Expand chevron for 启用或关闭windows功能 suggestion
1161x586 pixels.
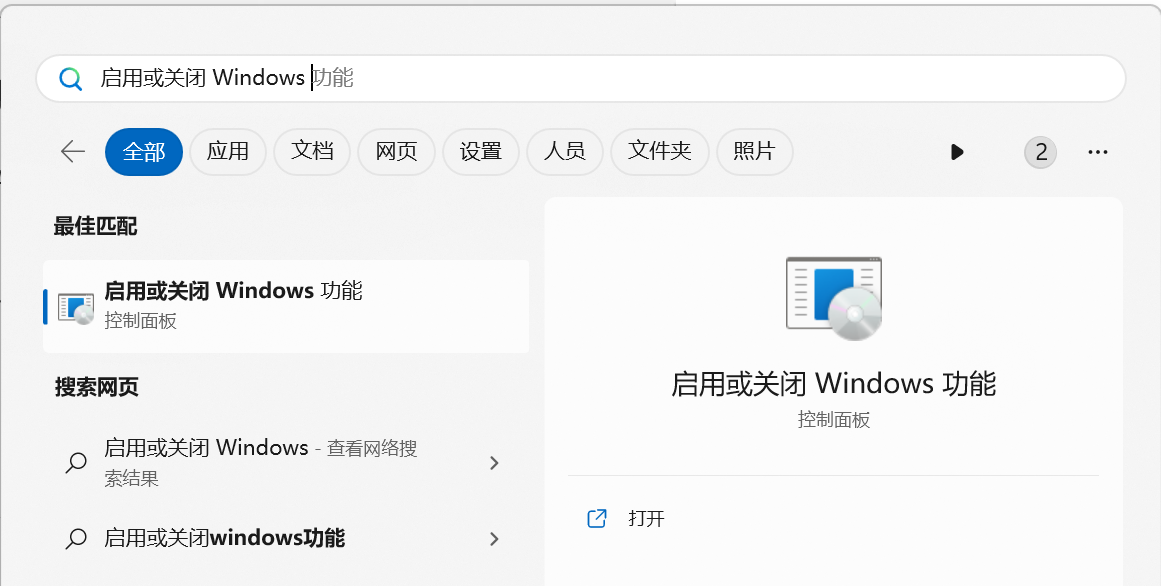[495, 539]
